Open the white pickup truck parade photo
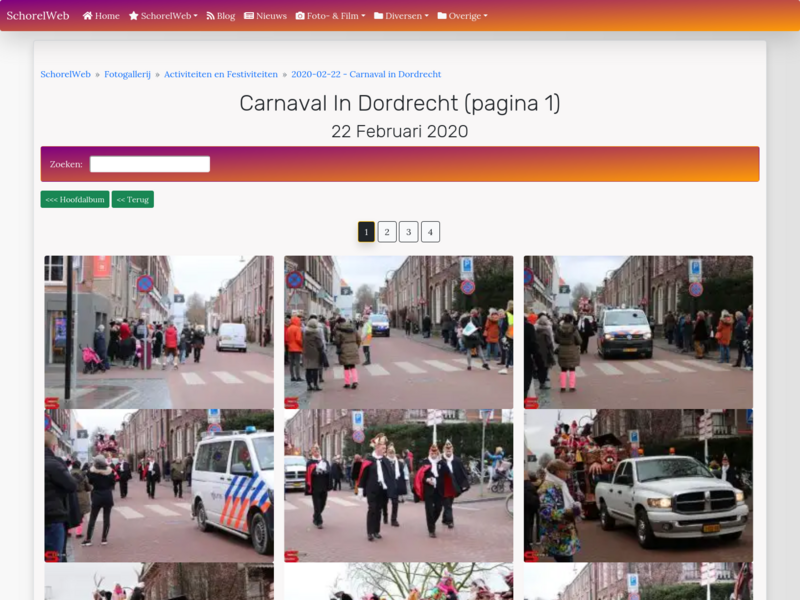 (638, 485)
